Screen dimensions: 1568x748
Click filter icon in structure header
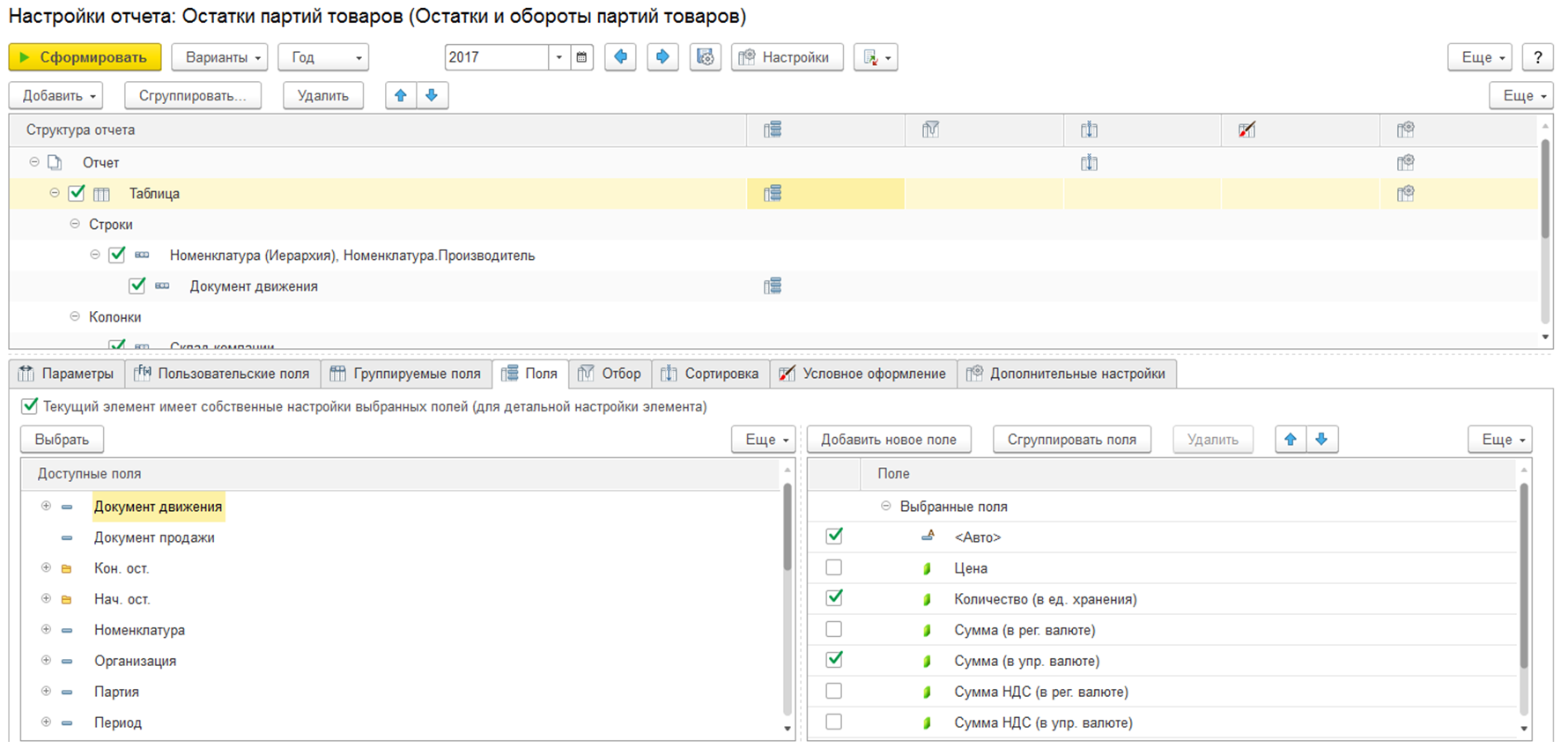point(930,130)
